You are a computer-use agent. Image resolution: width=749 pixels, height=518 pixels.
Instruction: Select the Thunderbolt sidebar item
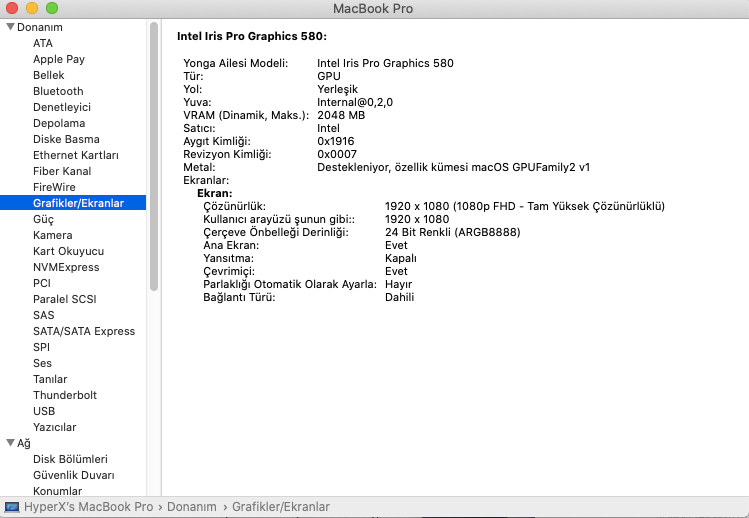65,395
